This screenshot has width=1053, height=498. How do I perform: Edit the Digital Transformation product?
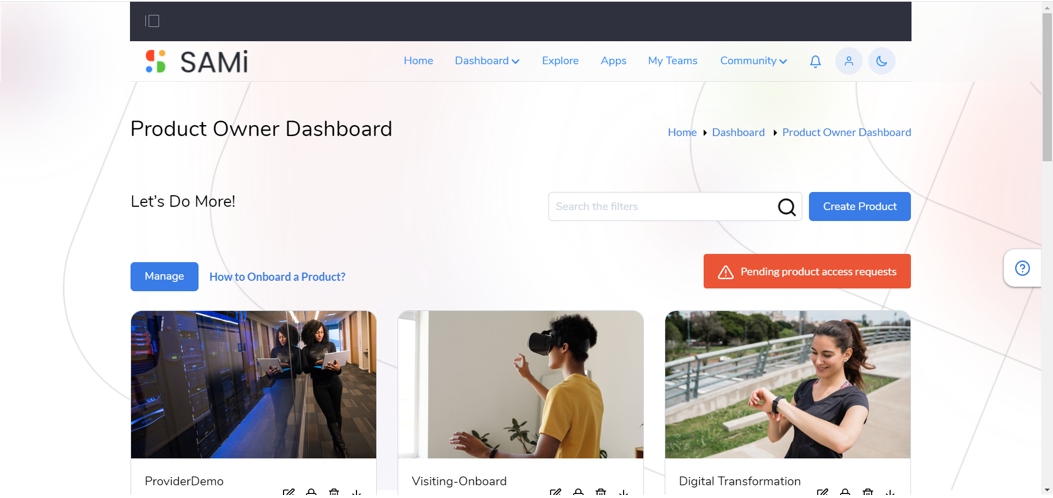(823, 493)
